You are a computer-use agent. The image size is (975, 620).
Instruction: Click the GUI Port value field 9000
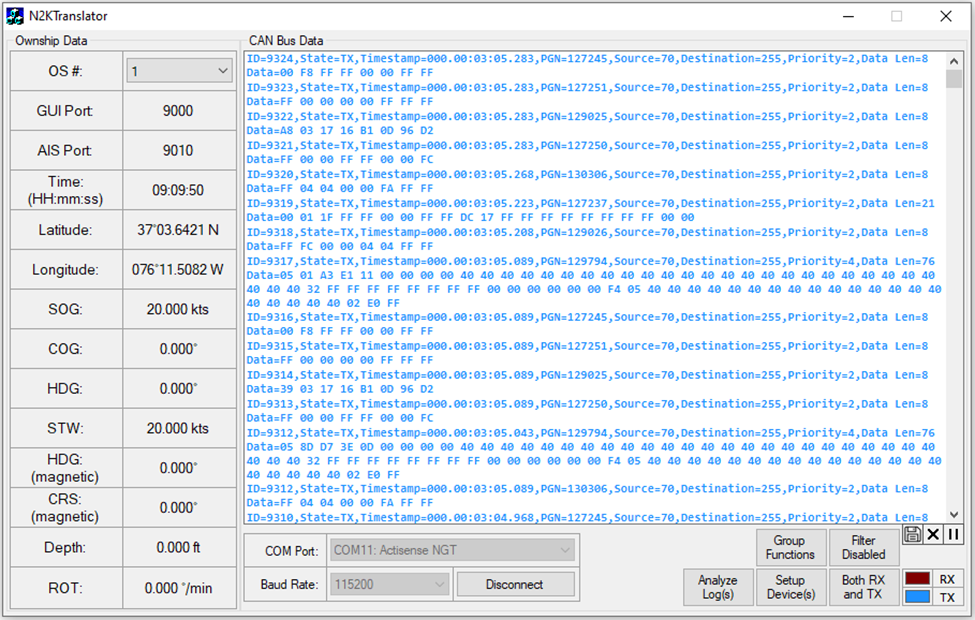pyautogui.click(x=178, y=111)
